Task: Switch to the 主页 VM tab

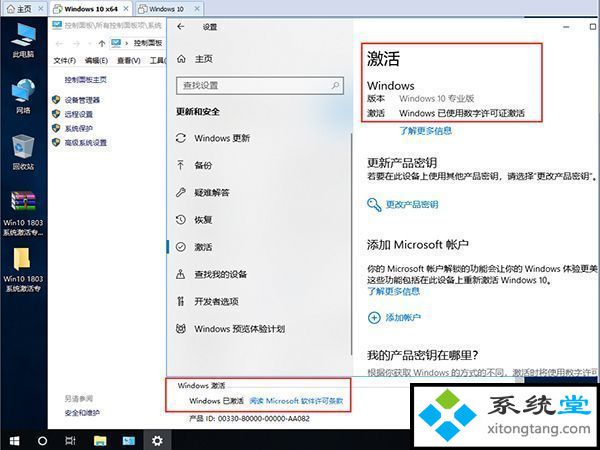Action: point(24,8)
